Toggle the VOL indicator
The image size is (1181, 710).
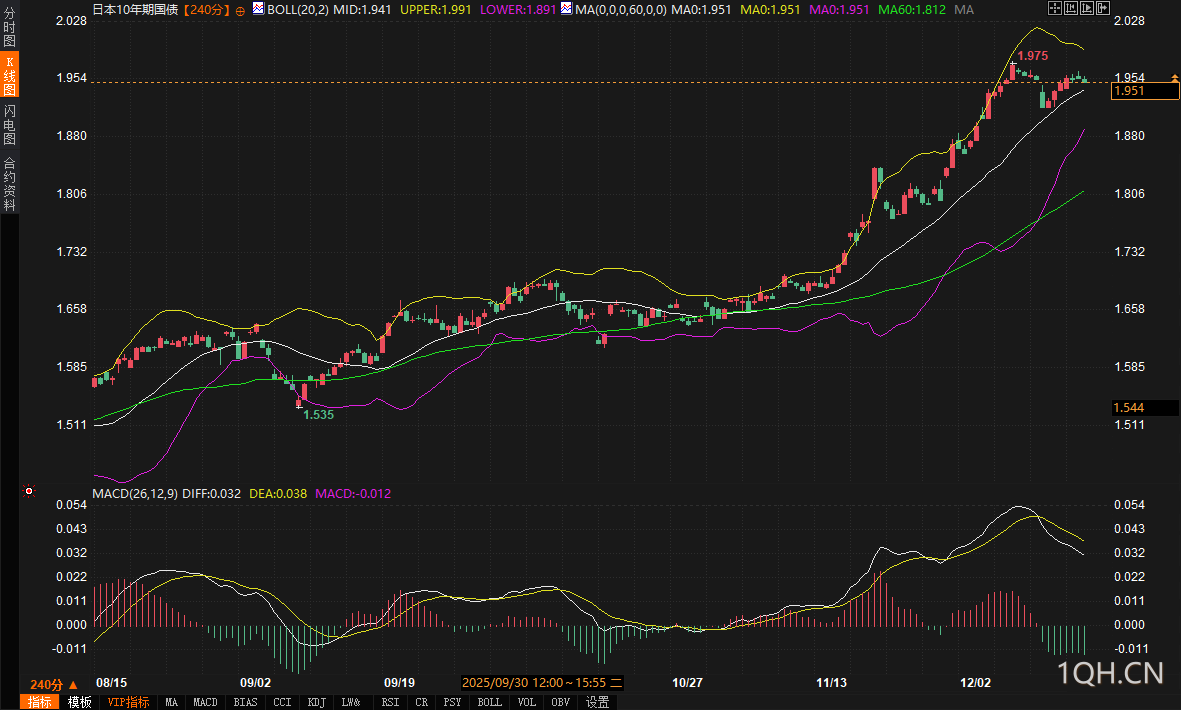pyautogui.click(x=529, y=702)
